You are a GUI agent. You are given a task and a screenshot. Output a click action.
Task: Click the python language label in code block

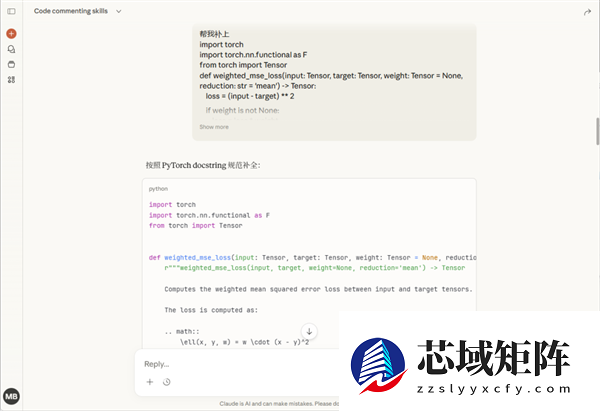(158, 189)
